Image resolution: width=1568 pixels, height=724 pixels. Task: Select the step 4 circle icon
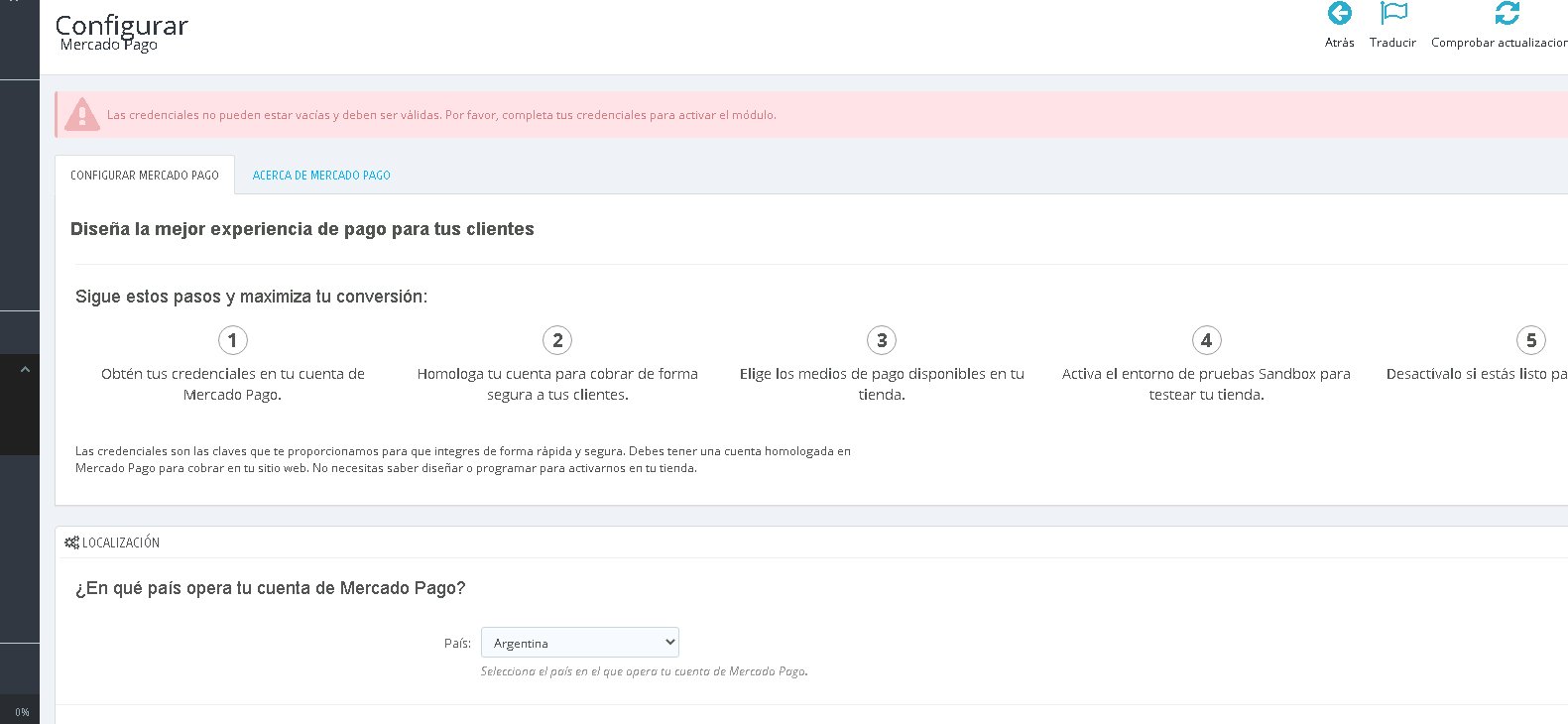pos(1206,340)
